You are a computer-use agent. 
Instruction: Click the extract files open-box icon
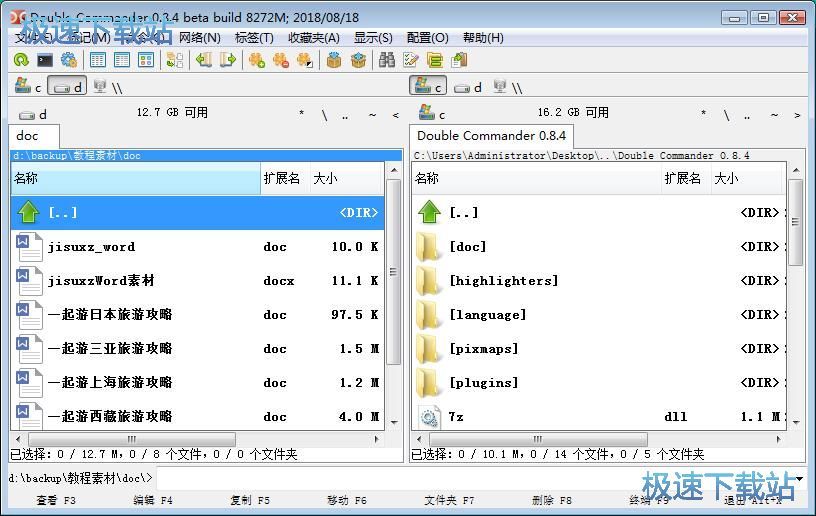358,60
